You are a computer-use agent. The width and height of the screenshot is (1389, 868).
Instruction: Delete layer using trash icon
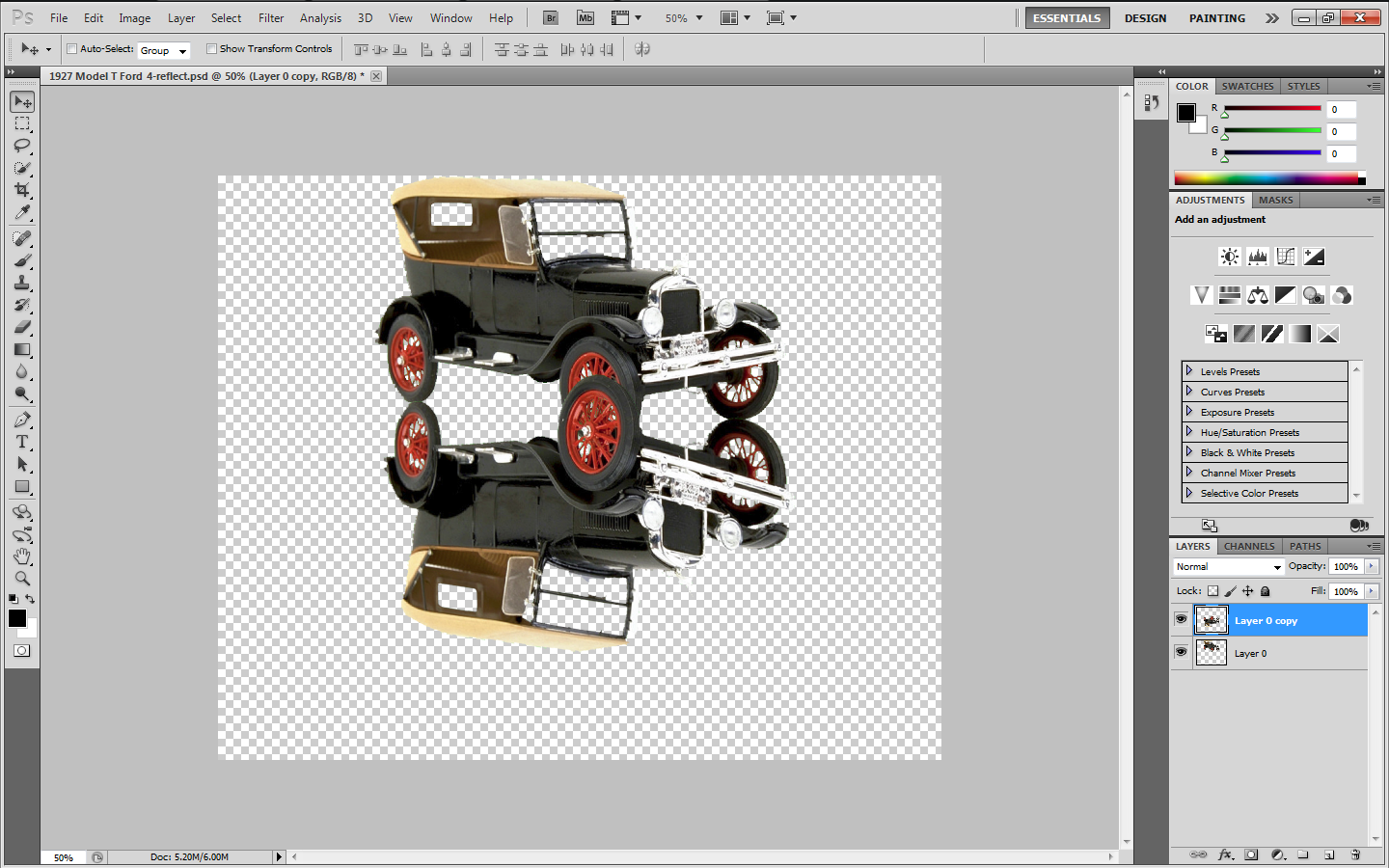point(1355,854)
